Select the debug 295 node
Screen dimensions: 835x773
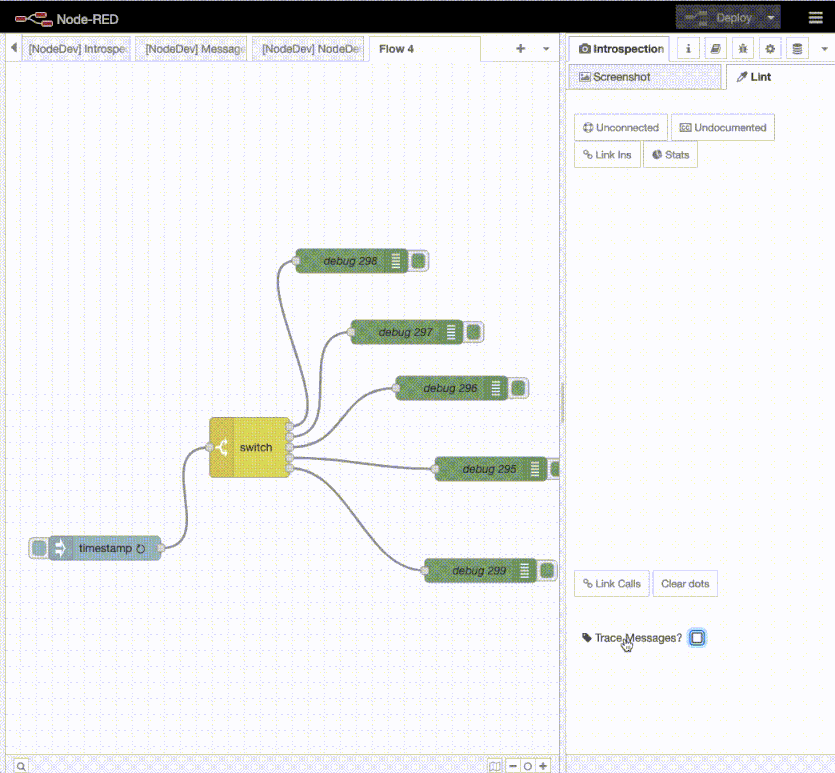491,469
